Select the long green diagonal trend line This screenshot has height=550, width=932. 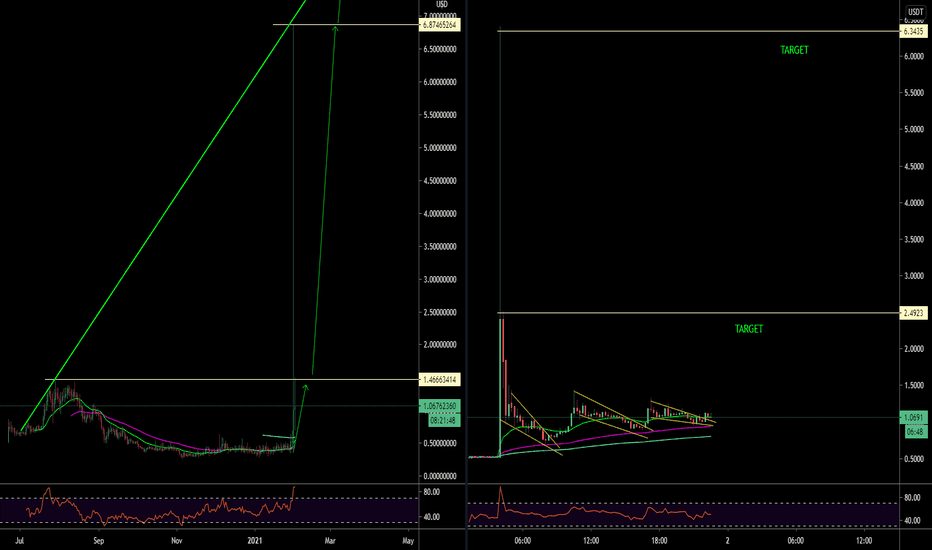pyautogui.click(x=163, y=215)
